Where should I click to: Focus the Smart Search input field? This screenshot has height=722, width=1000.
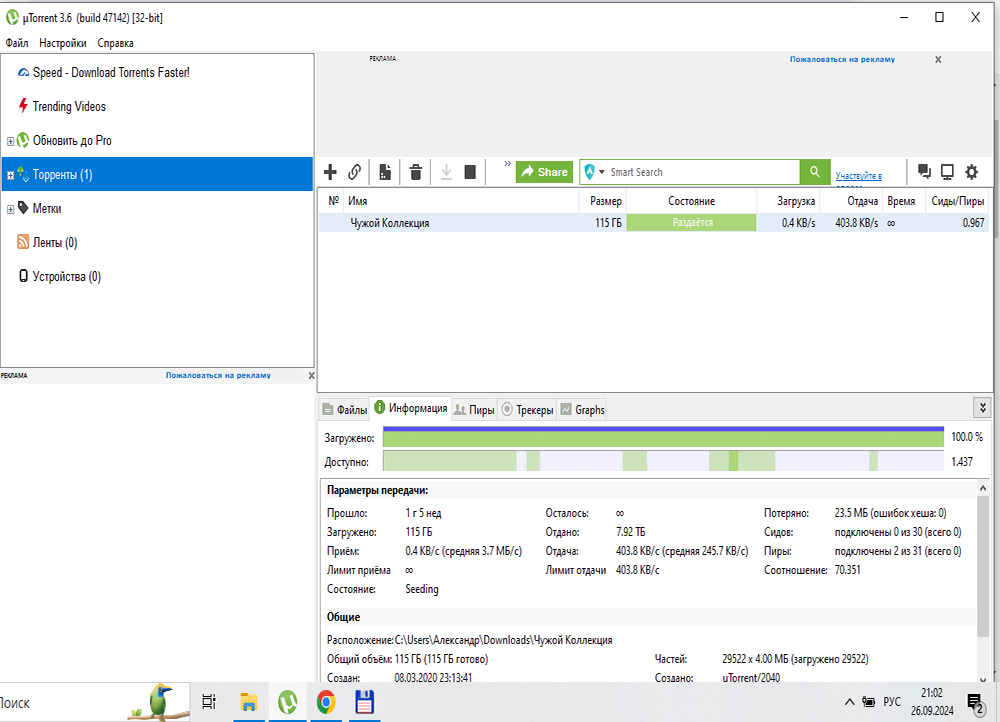point(703,172)
